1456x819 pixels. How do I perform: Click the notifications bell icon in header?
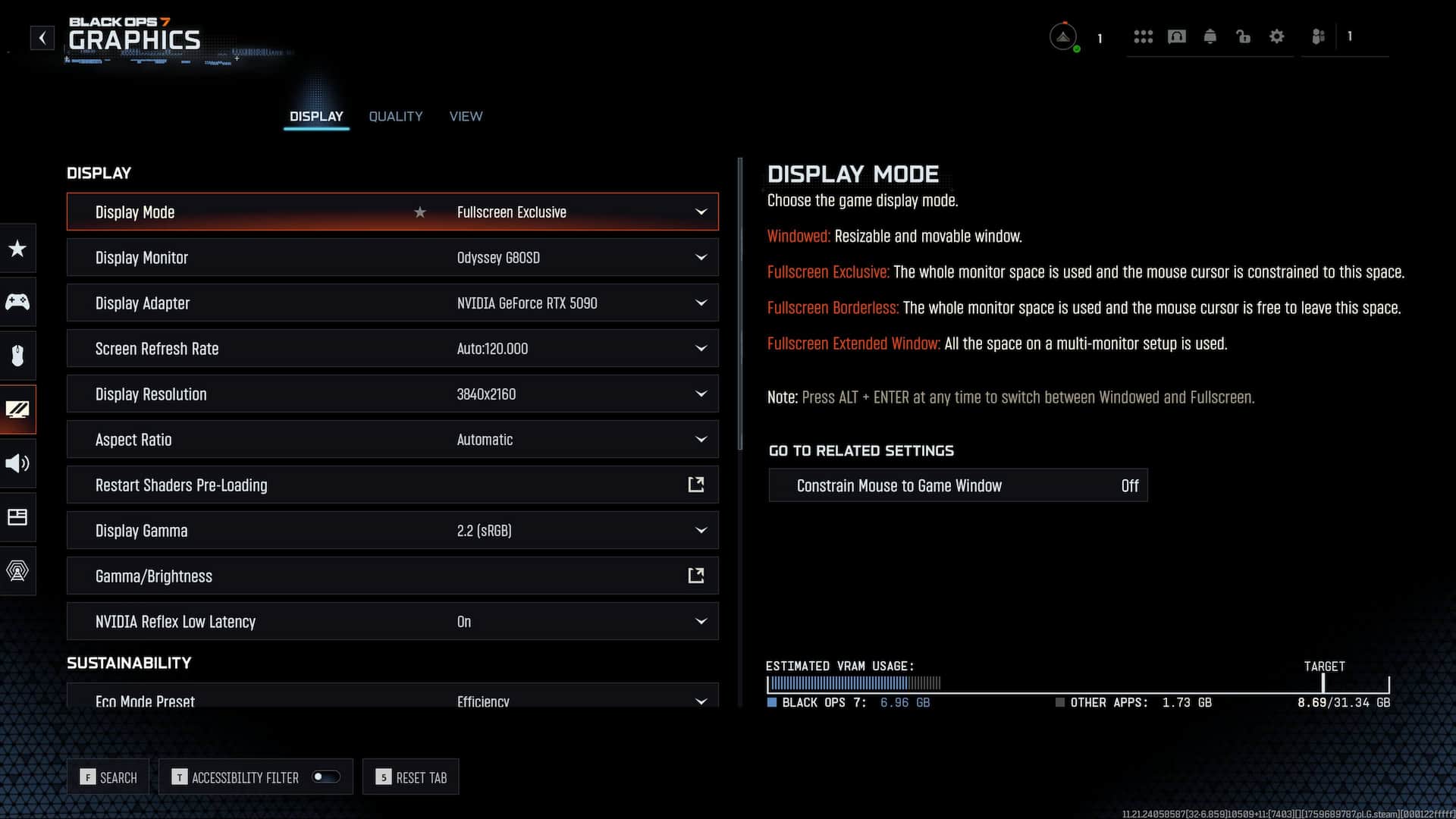point(1210,36)
